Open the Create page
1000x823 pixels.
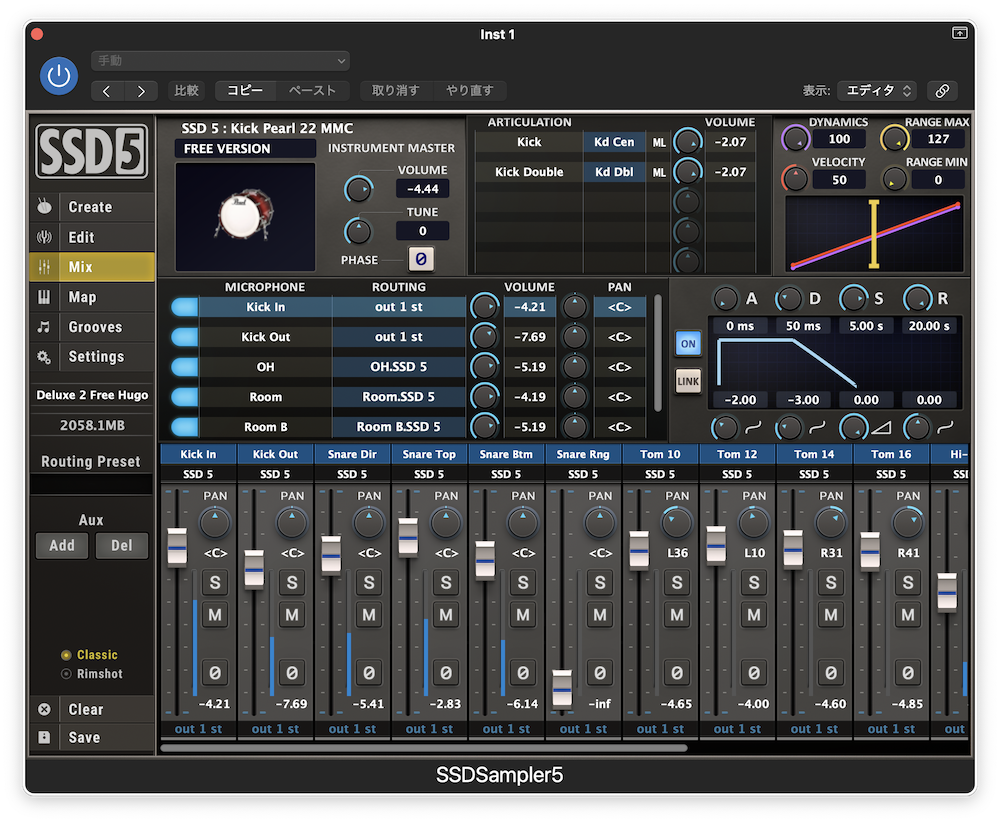92,207
